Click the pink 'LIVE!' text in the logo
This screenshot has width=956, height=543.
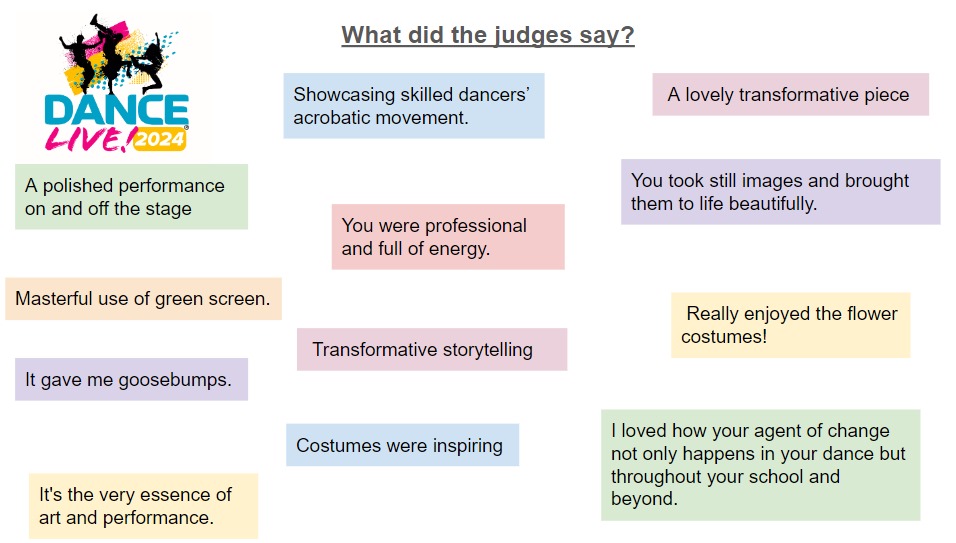click(90, 140)
